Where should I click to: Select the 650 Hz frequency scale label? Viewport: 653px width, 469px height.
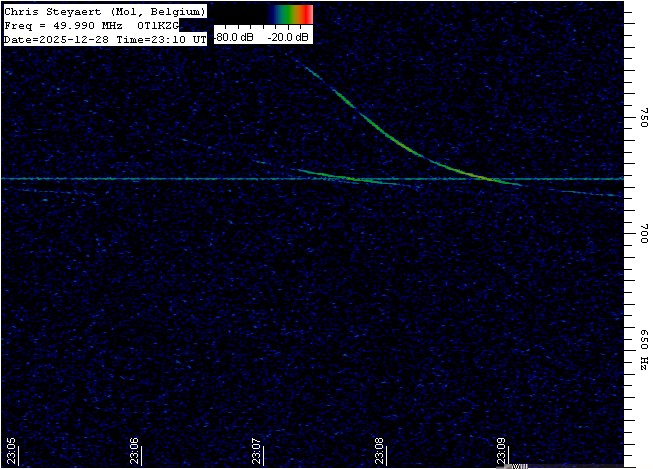pos(643,349)
